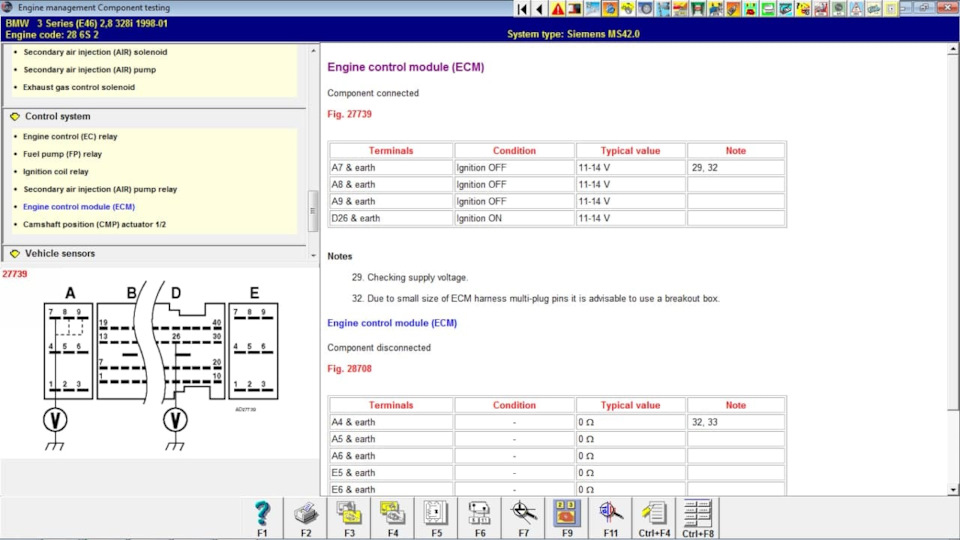Select Engine control (EC) relay
The image size is (960, 540).
(70, 137)
